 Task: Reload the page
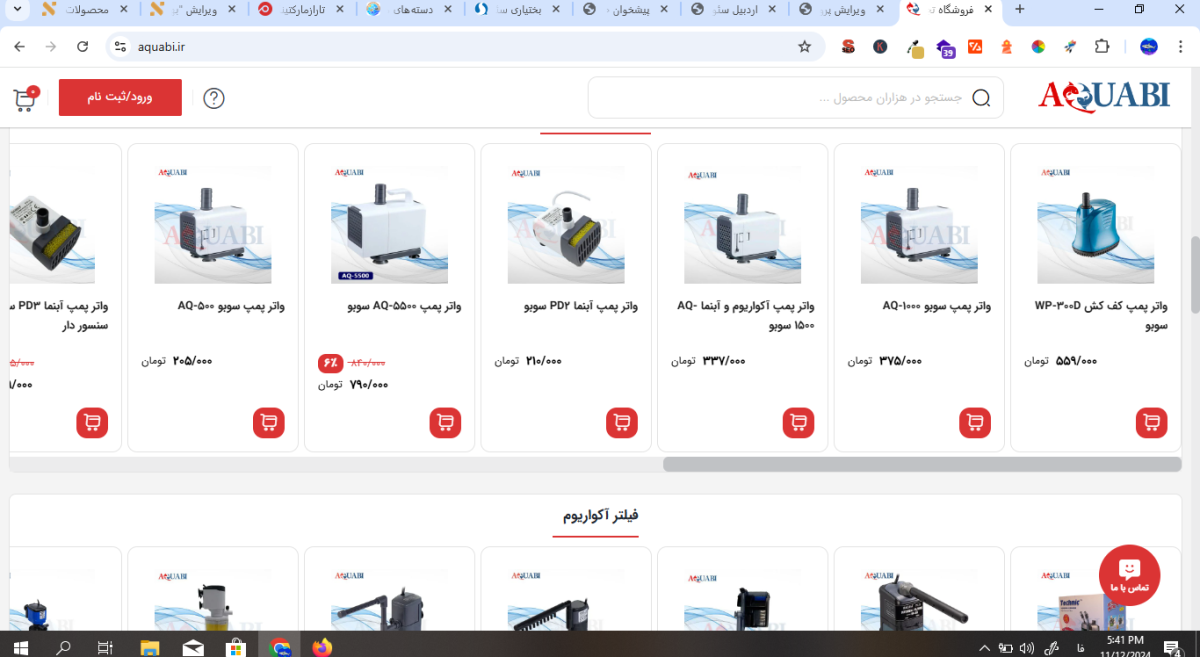tap(83, 47)
